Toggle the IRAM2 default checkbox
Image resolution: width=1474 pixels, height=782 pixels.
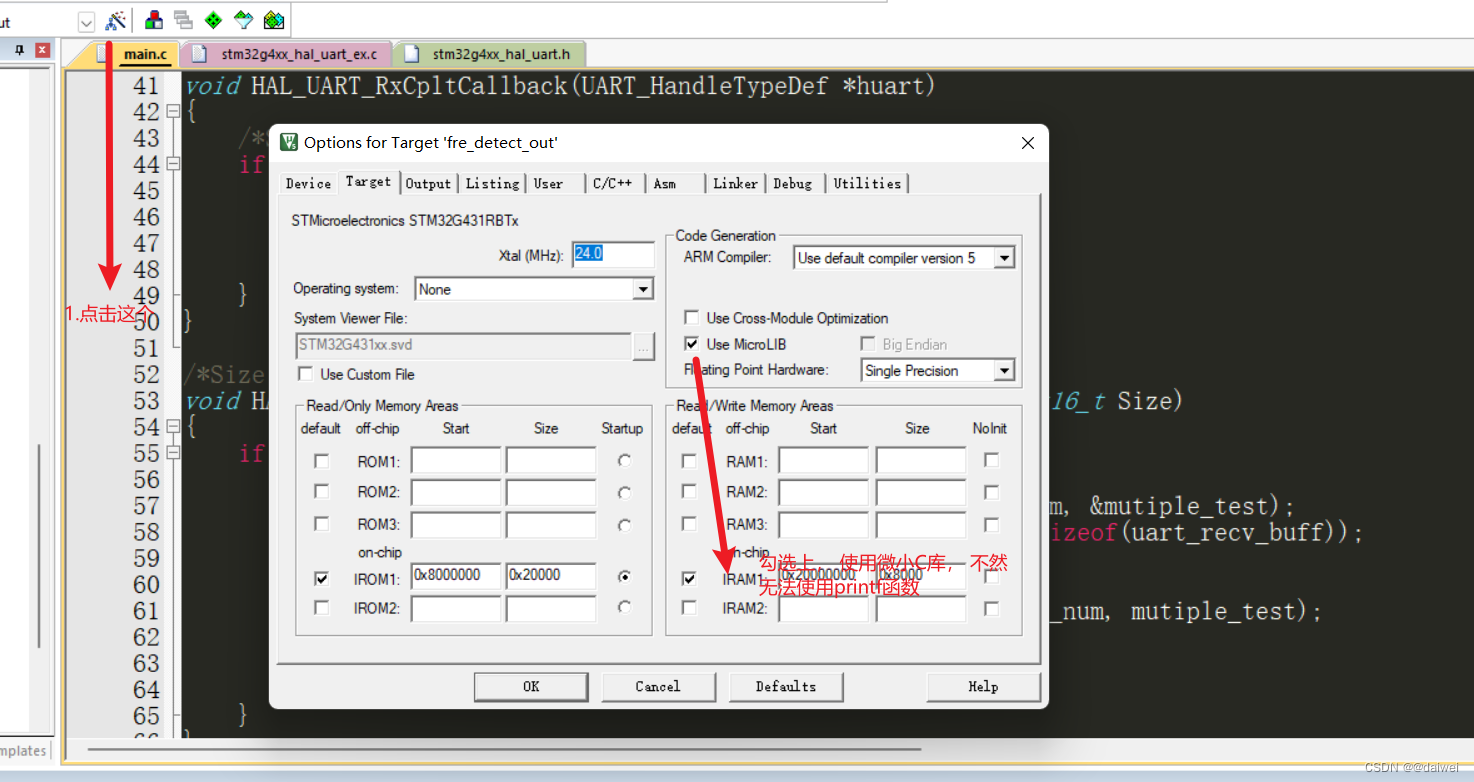point(689,607)
